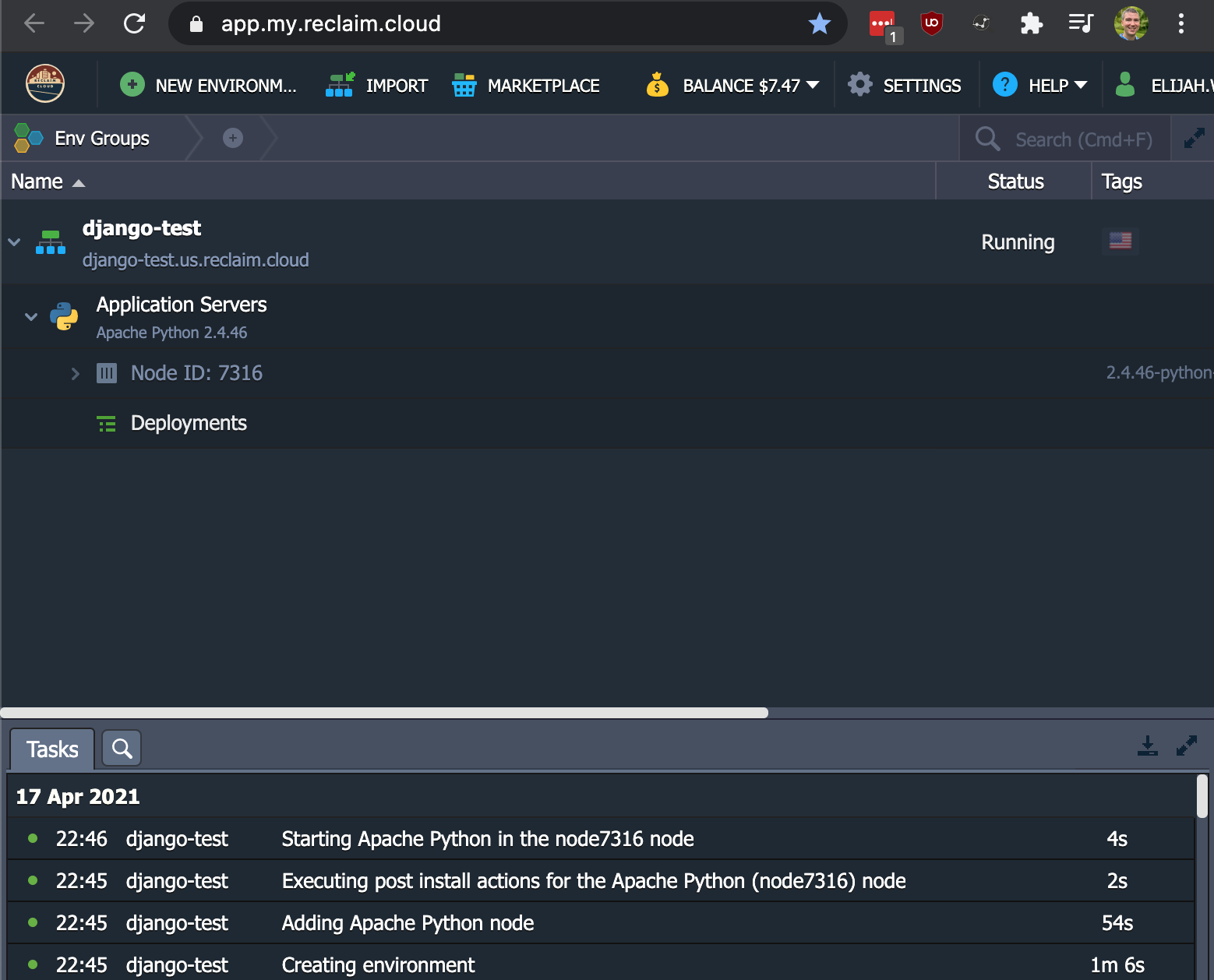This screenshot has width=1214, height=980.
Task: Select 'Starting Apache Python in the node7316 node' task
Action: pos(600,839)
